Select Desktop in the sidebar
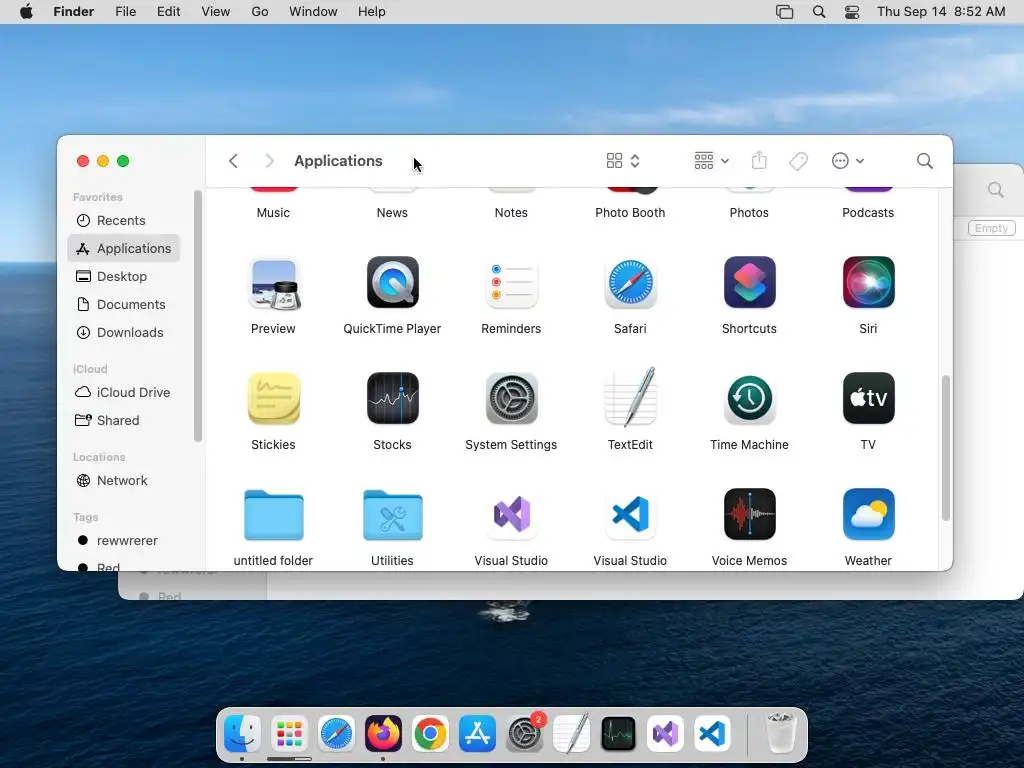The height and width of the screenshot is (768, 1024). (123, 276)
